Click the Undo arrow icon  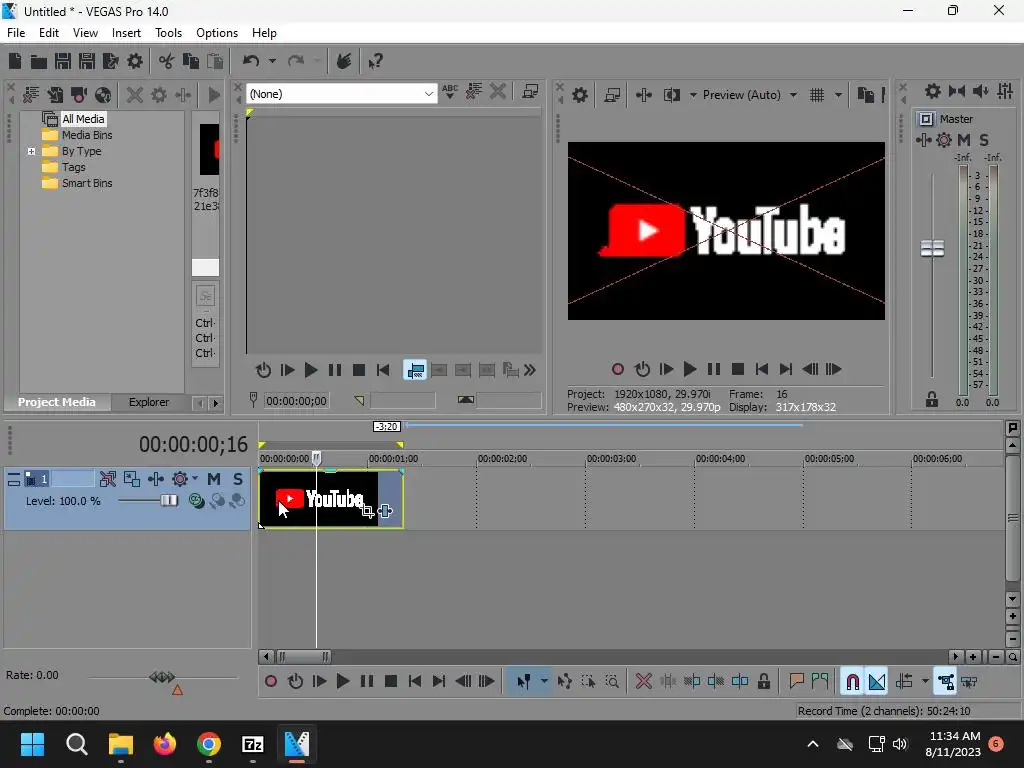coord(251,61)
